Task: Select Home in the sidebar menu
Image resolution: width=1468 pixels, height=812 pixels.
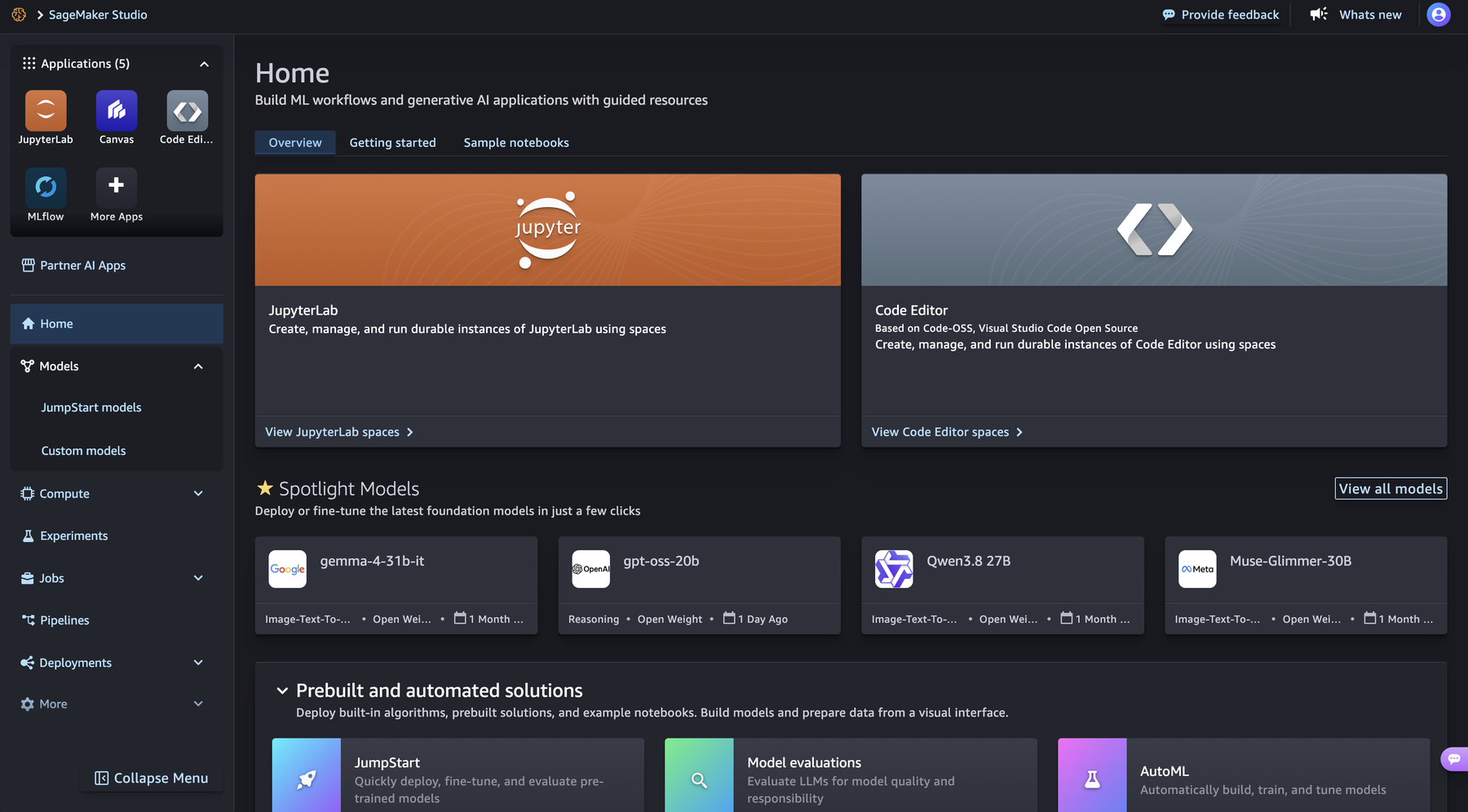Action: click(117, 324)
